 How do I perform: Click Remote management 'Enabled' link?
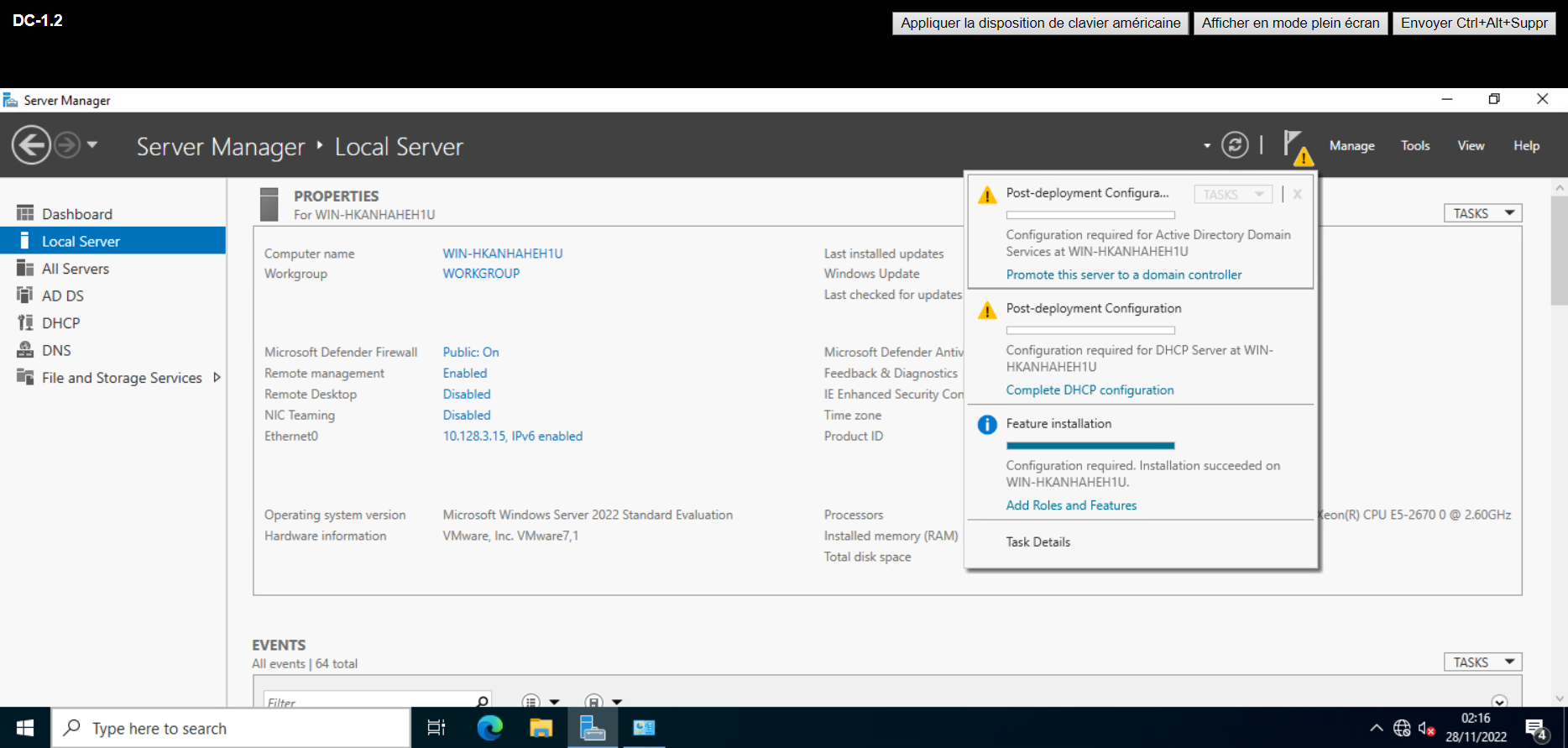pyautogui.click(x=465, y=374)
